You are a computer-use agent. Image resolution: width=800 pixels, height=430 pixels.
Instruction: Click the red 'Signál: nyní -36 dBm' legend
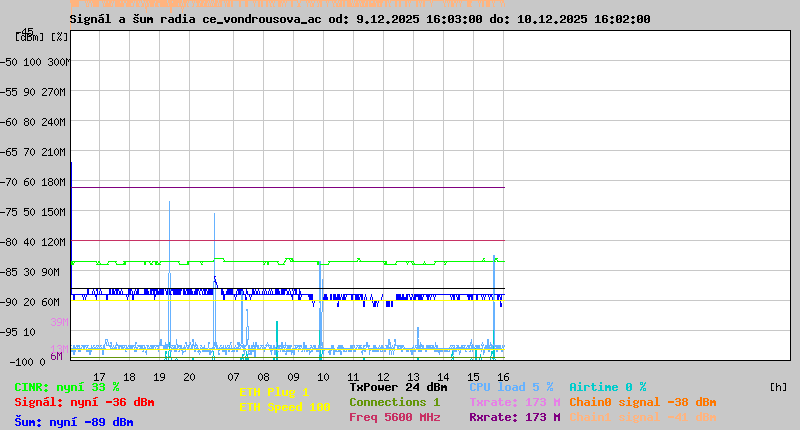pyautogui.click(x=84, y=402)
